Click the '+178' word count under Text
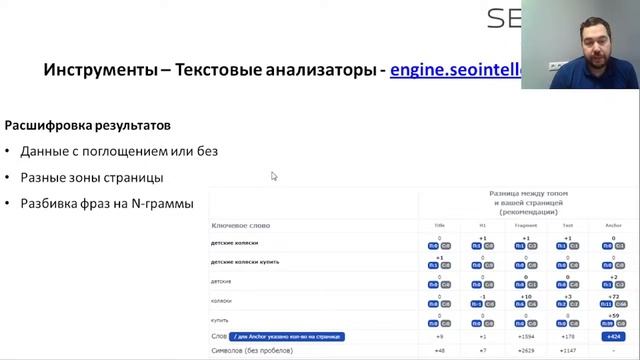 coord(568,337)
